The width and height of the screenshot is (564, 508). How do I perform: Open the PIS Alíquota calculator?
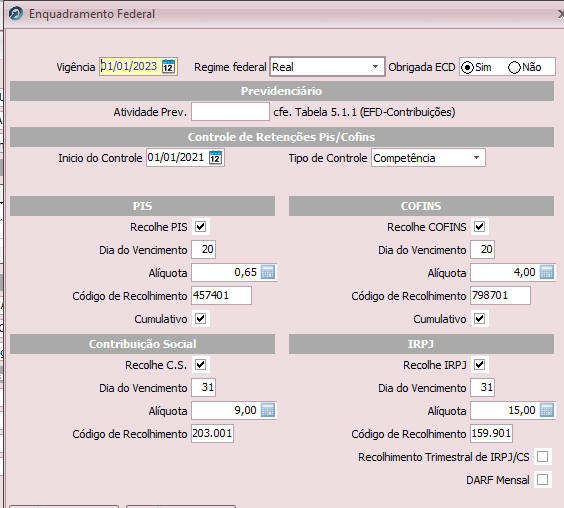click(268, 272)
